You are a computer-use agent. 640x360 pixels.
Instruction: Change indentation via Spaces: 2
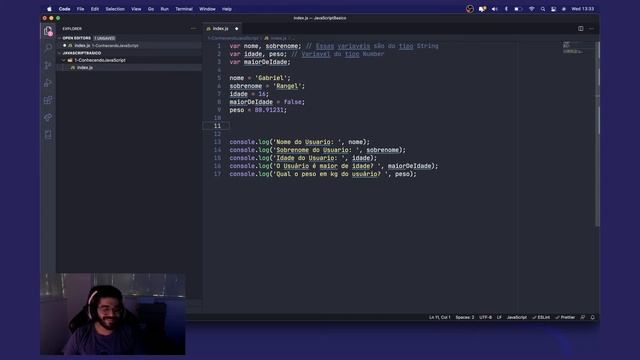pos(464,317)
